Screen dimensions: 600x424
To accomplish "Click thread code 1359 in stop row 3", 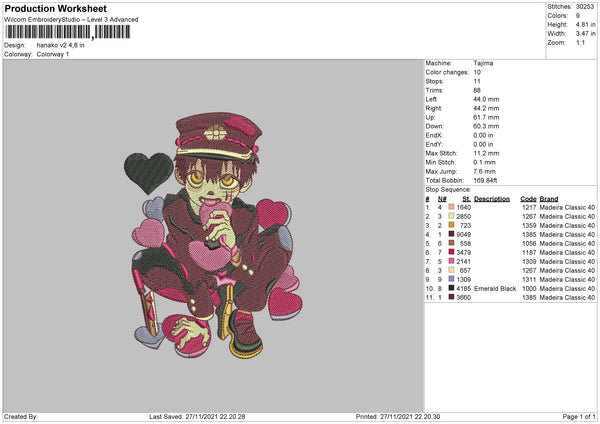I will (529, 225).
